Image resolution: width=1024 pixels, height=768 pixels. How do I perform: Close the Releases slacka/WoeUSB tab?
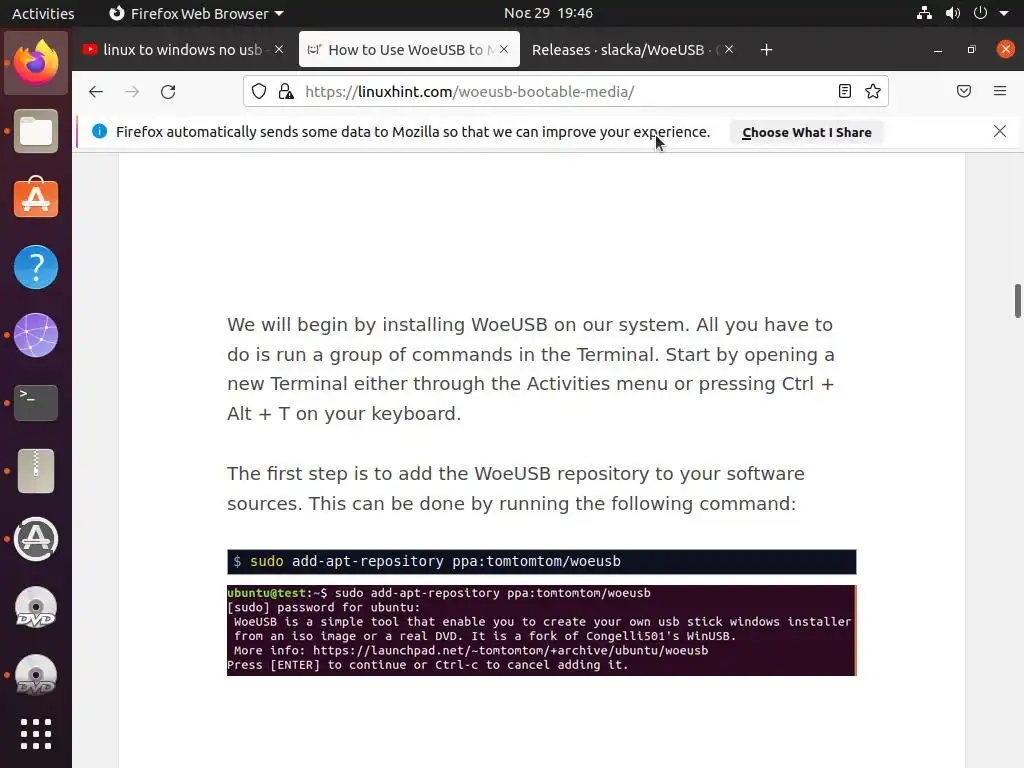[729, 49]
